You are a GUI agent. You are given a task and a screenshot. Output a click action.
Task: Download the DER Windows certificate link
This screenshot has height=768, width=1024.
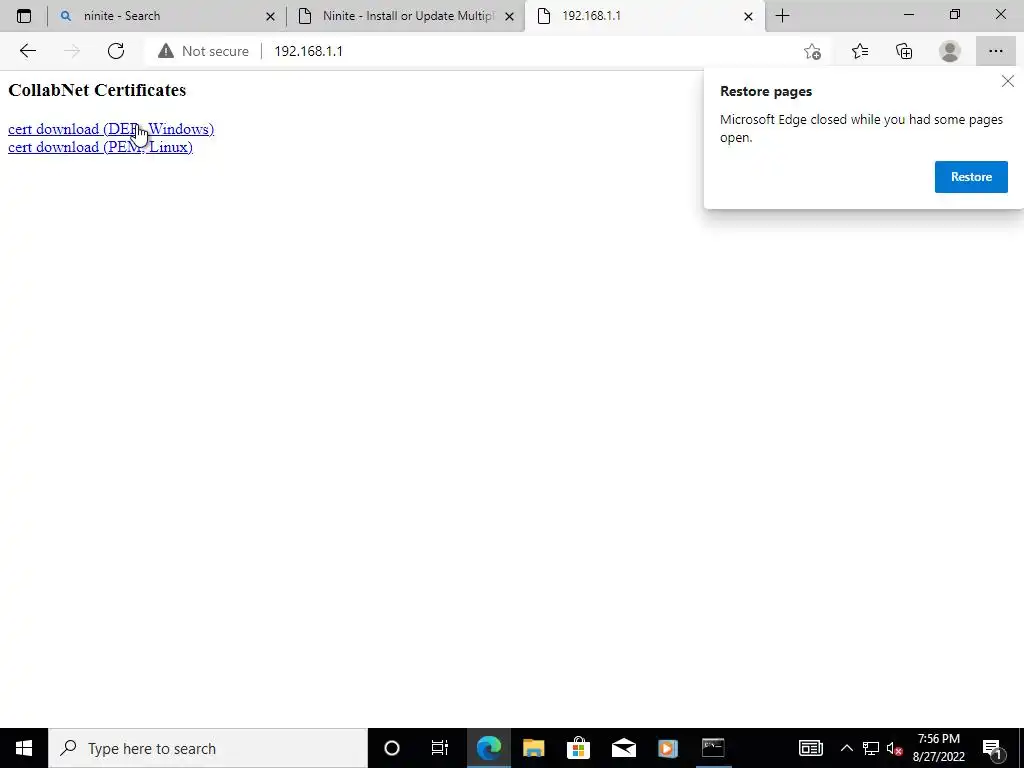click(x=111, y=129)
